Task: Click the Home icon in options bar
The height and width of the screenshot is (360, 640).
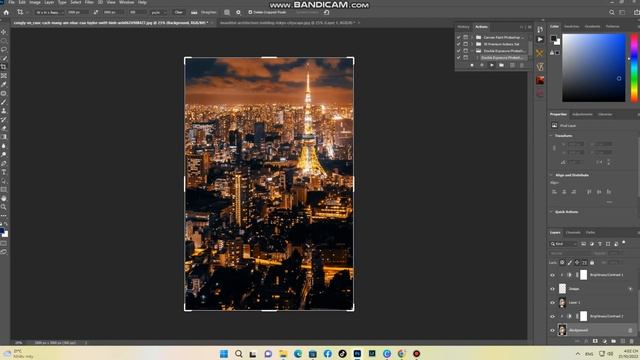Action: pyautogui.click(x=6, y=12)
